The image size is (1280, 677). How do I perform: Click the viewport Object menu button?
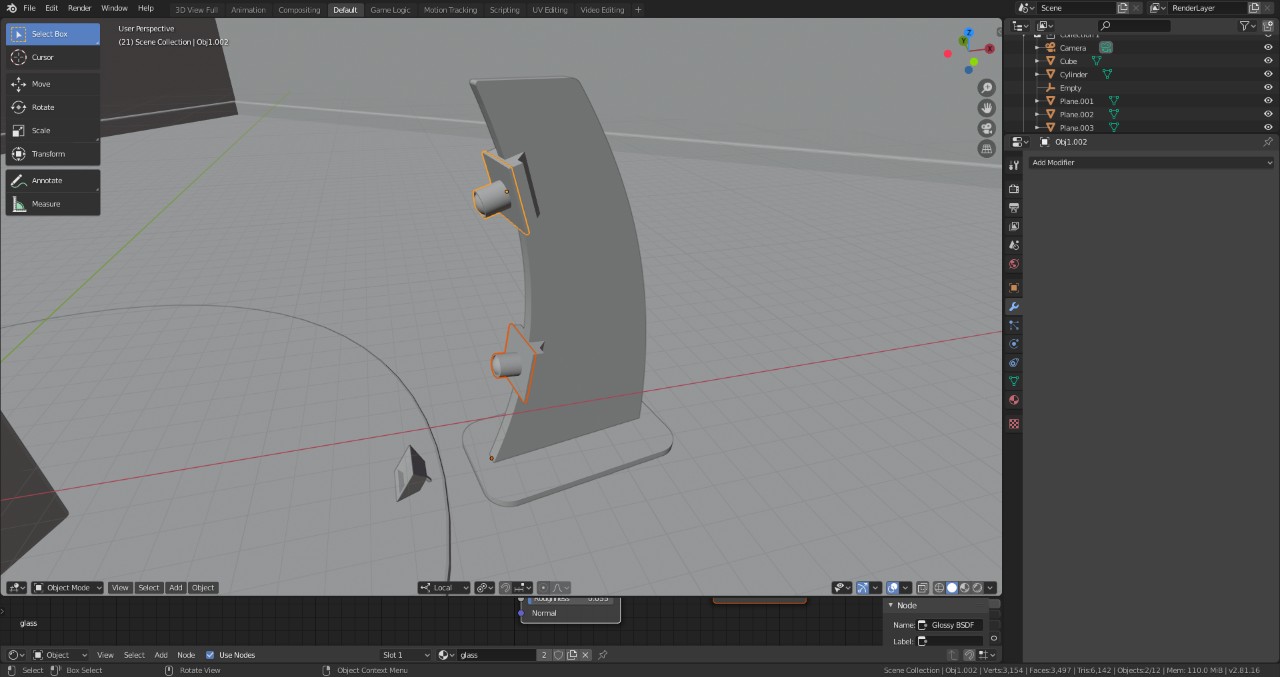pyautogui.click(x=203, y=588)
